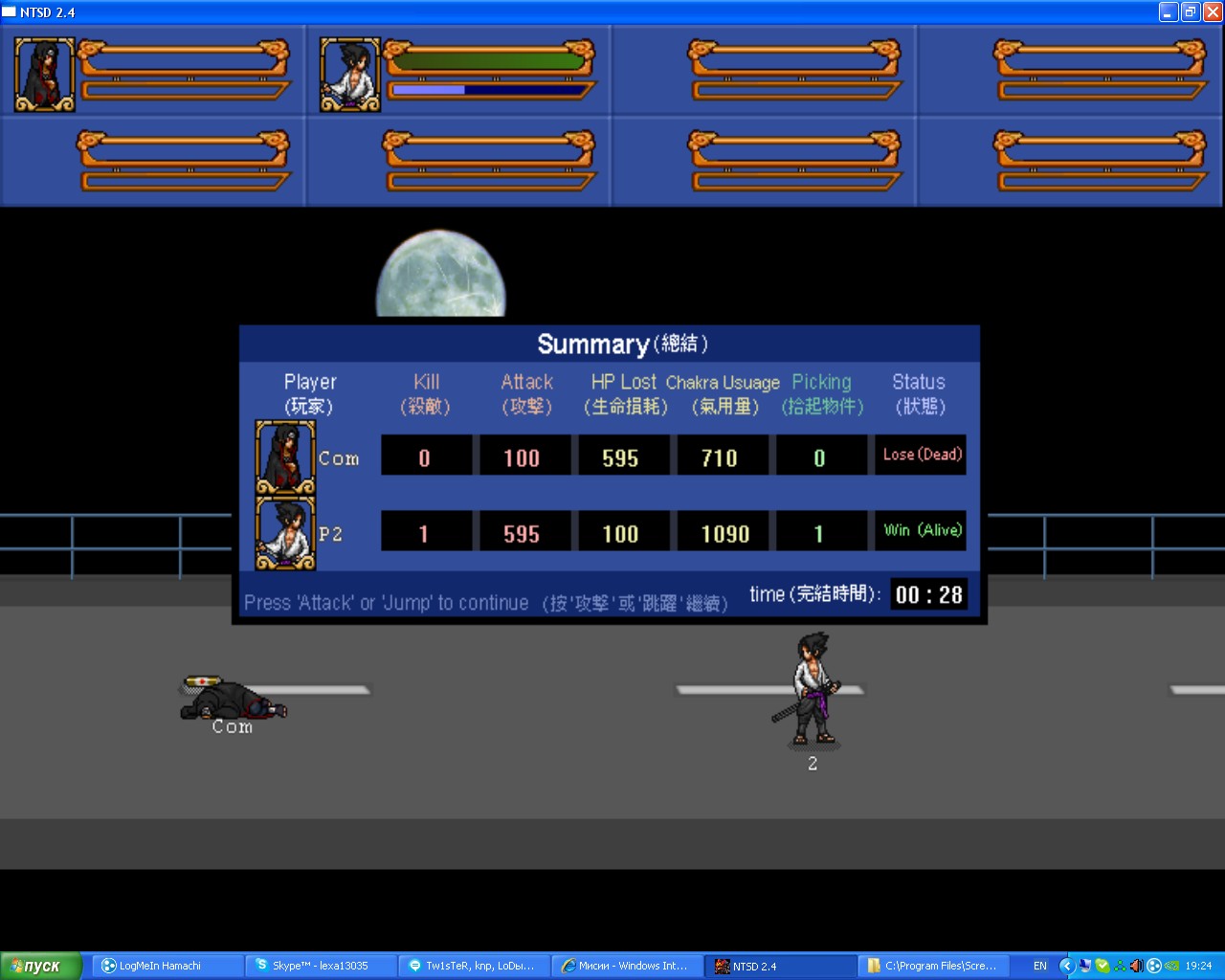The height and width of the screenshot is (980, 1225).
Task: Click the Chakra Usuage column header
Action: 724,393
